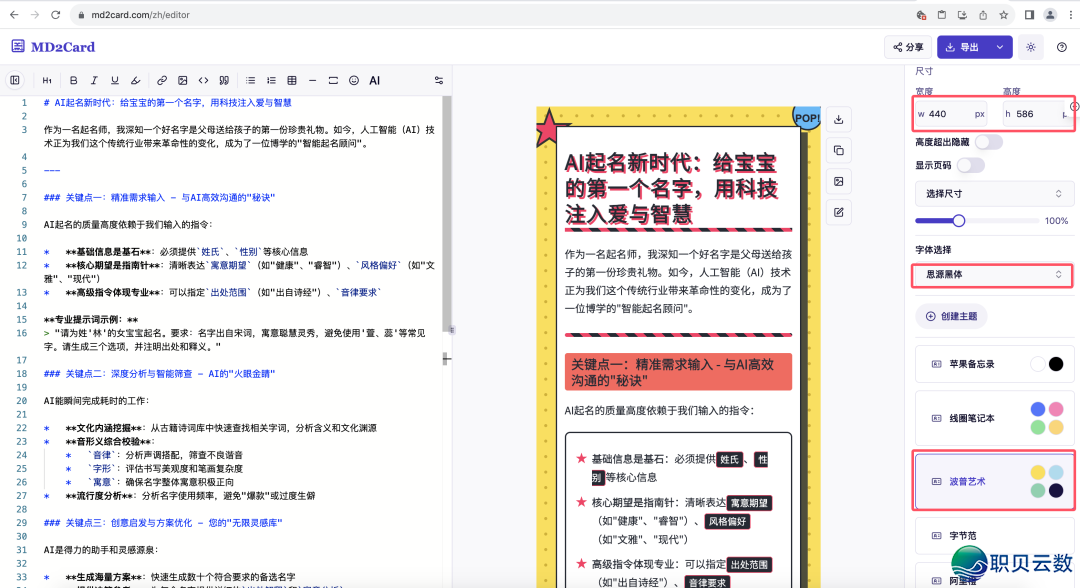The width and height of the screenshot is (1080, 588).
Task: Insert a horizontal rule
Action: (313, 81)
